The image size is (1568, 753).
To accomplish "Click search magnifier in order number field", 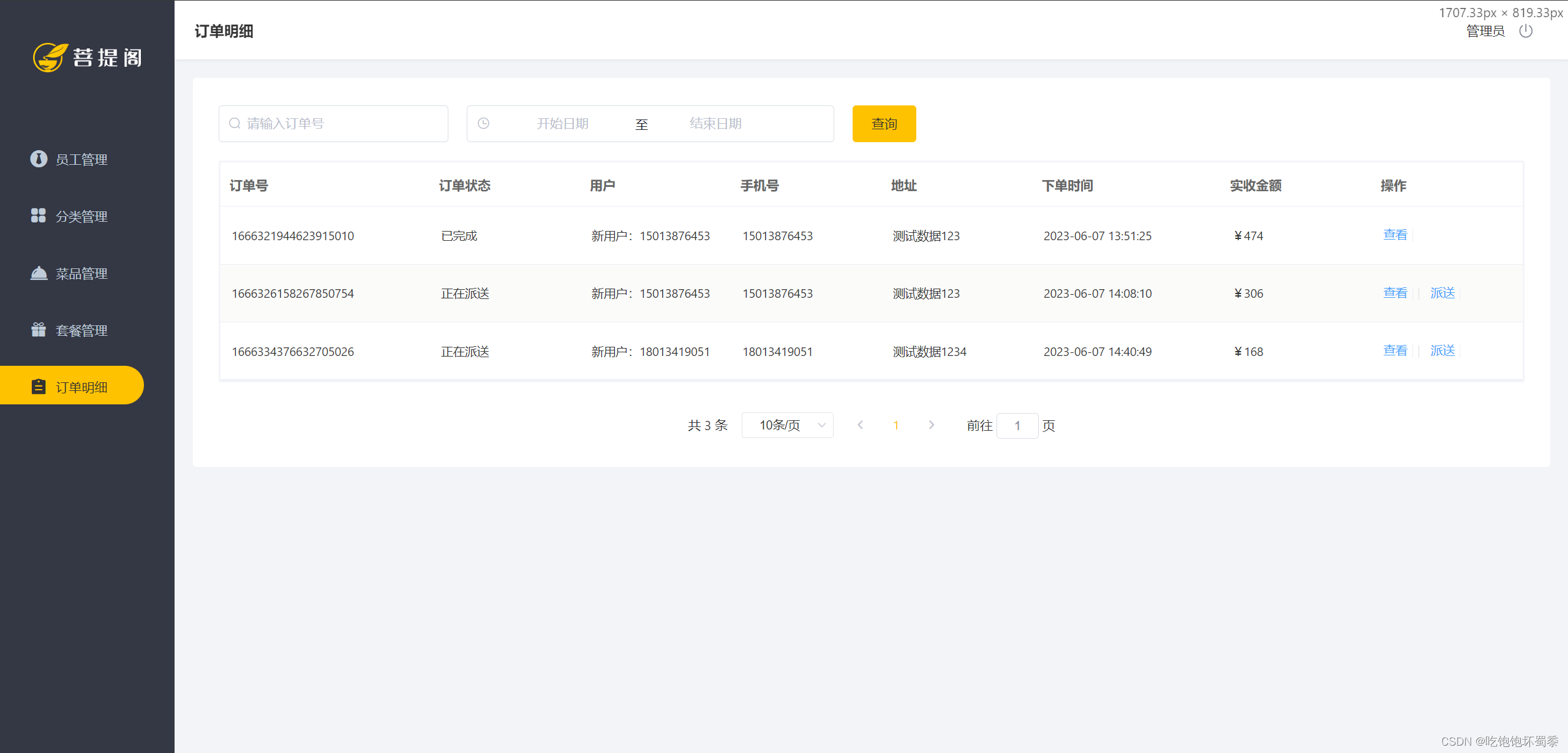I will pos(235,124).
